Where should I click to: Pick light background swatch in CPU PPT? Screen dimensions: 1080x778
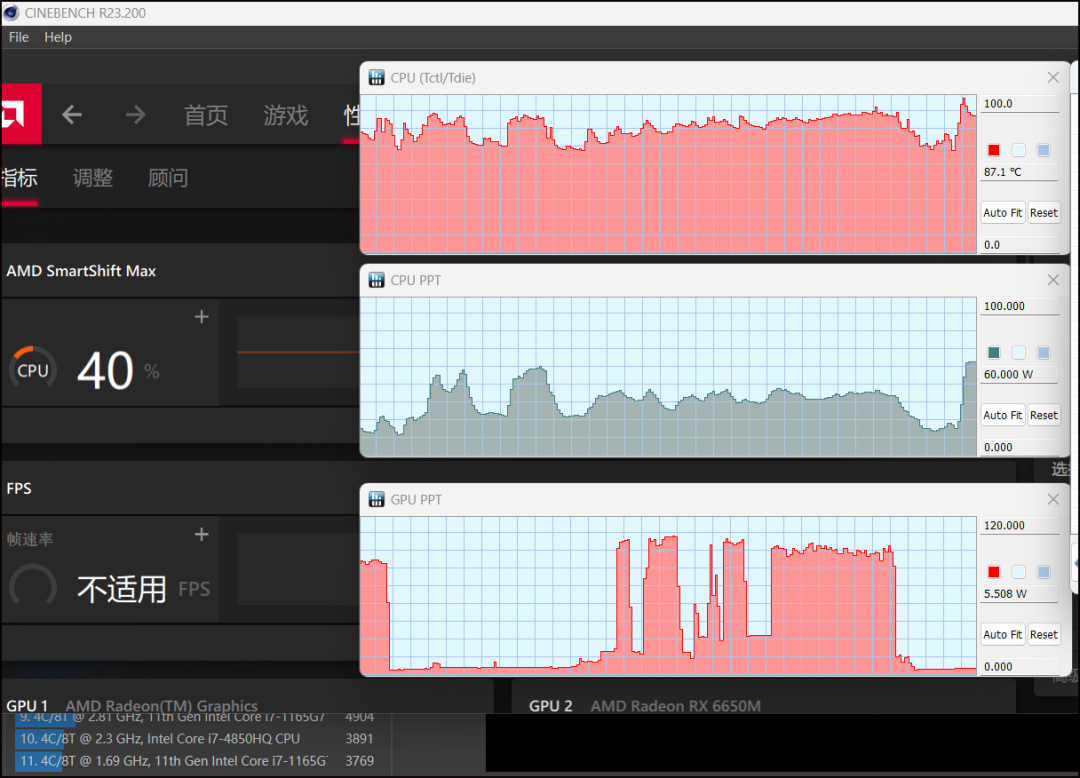1019,353
